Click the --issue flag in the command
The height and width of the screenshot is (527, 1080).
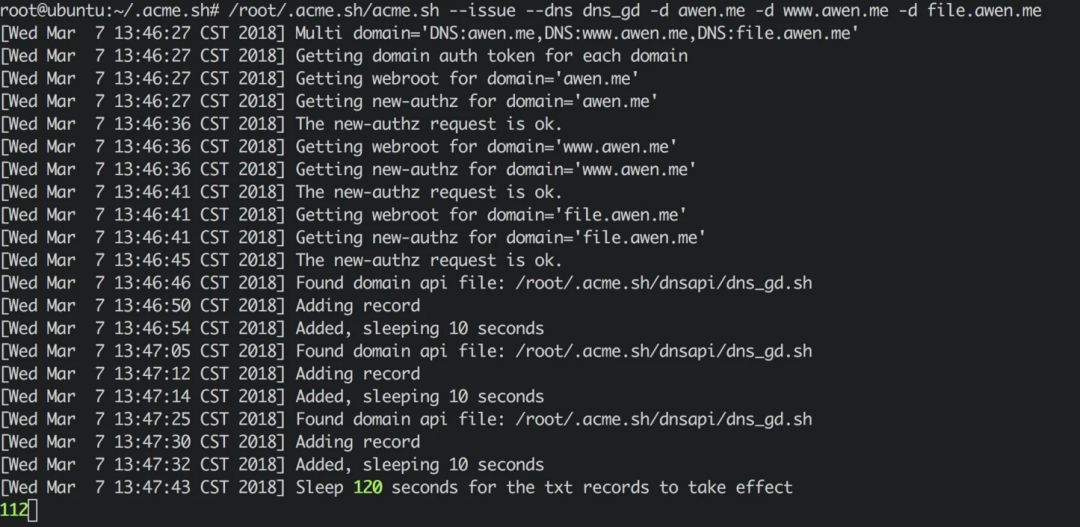click(479, 10)
